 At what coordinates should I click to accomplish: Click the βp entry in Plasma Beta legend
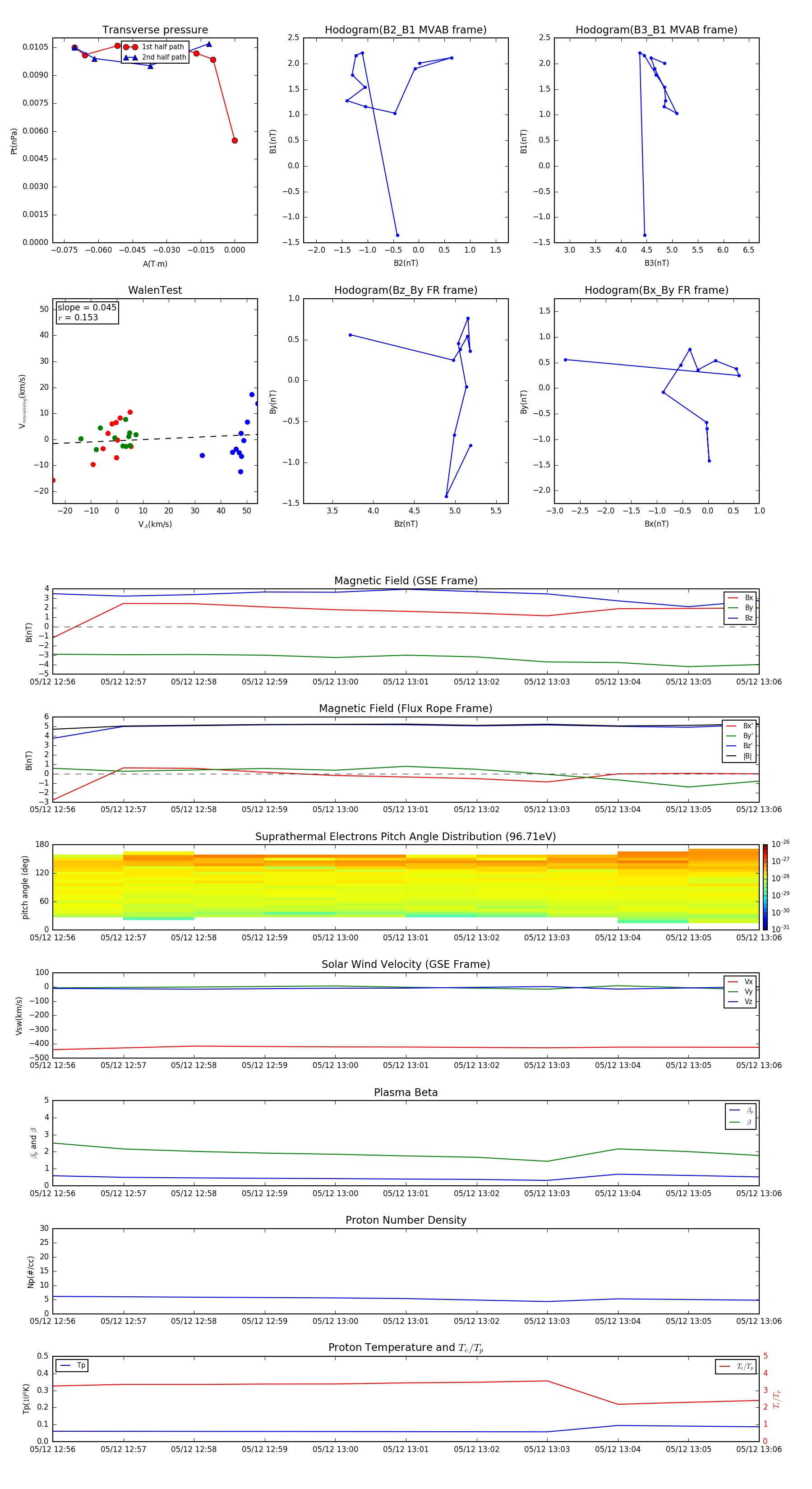(741, 1110)
